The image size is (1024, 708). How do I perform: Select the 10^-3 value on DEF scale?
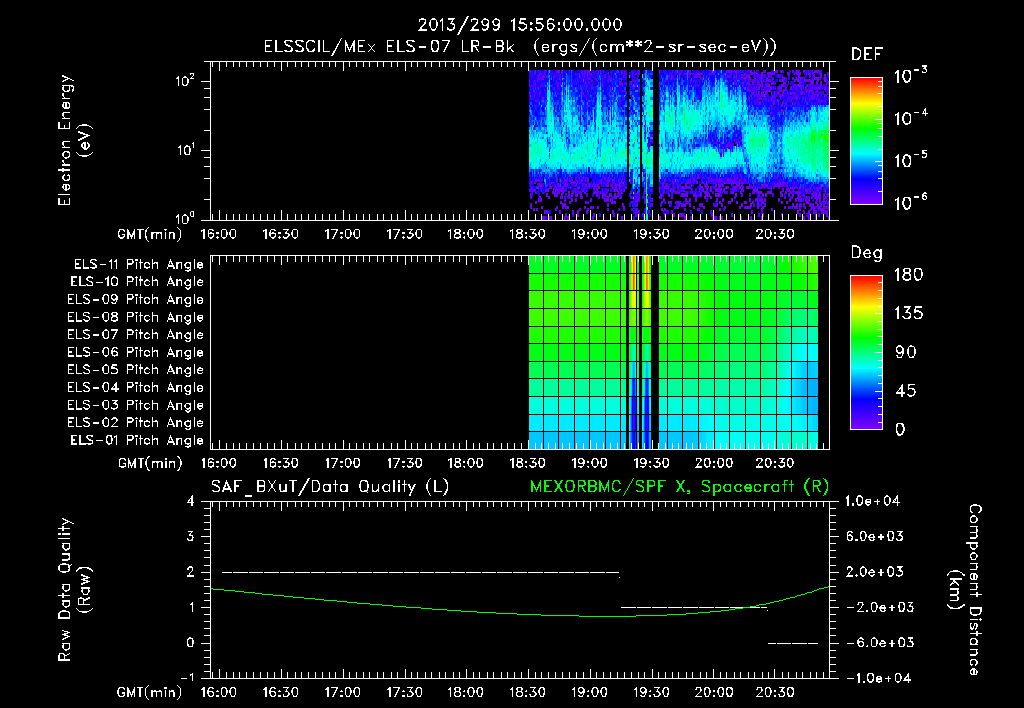point(910,76)
